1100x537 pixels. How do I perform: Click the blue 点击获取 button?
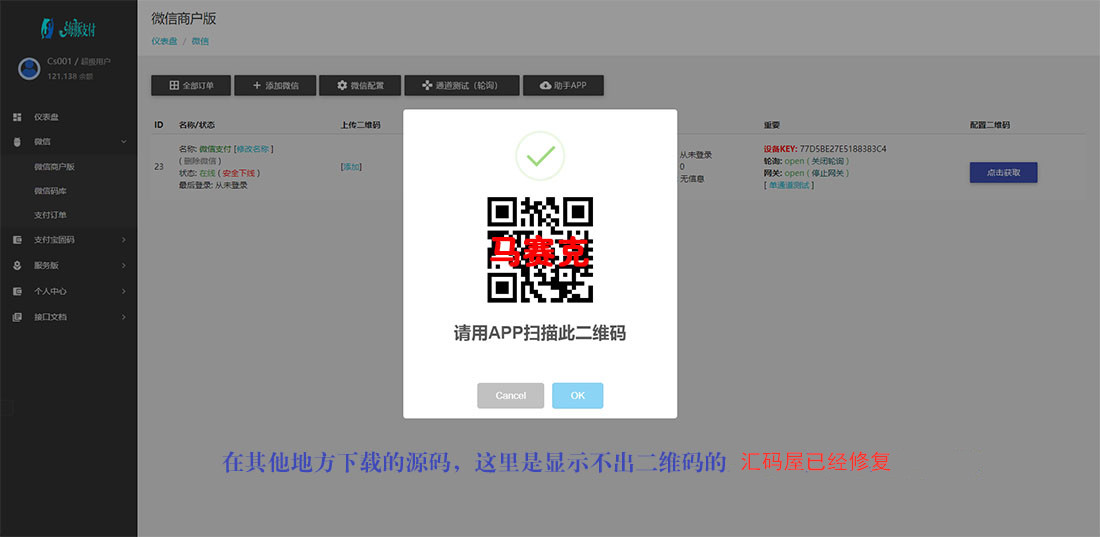pyautogui.click(x=1003, y=173)
